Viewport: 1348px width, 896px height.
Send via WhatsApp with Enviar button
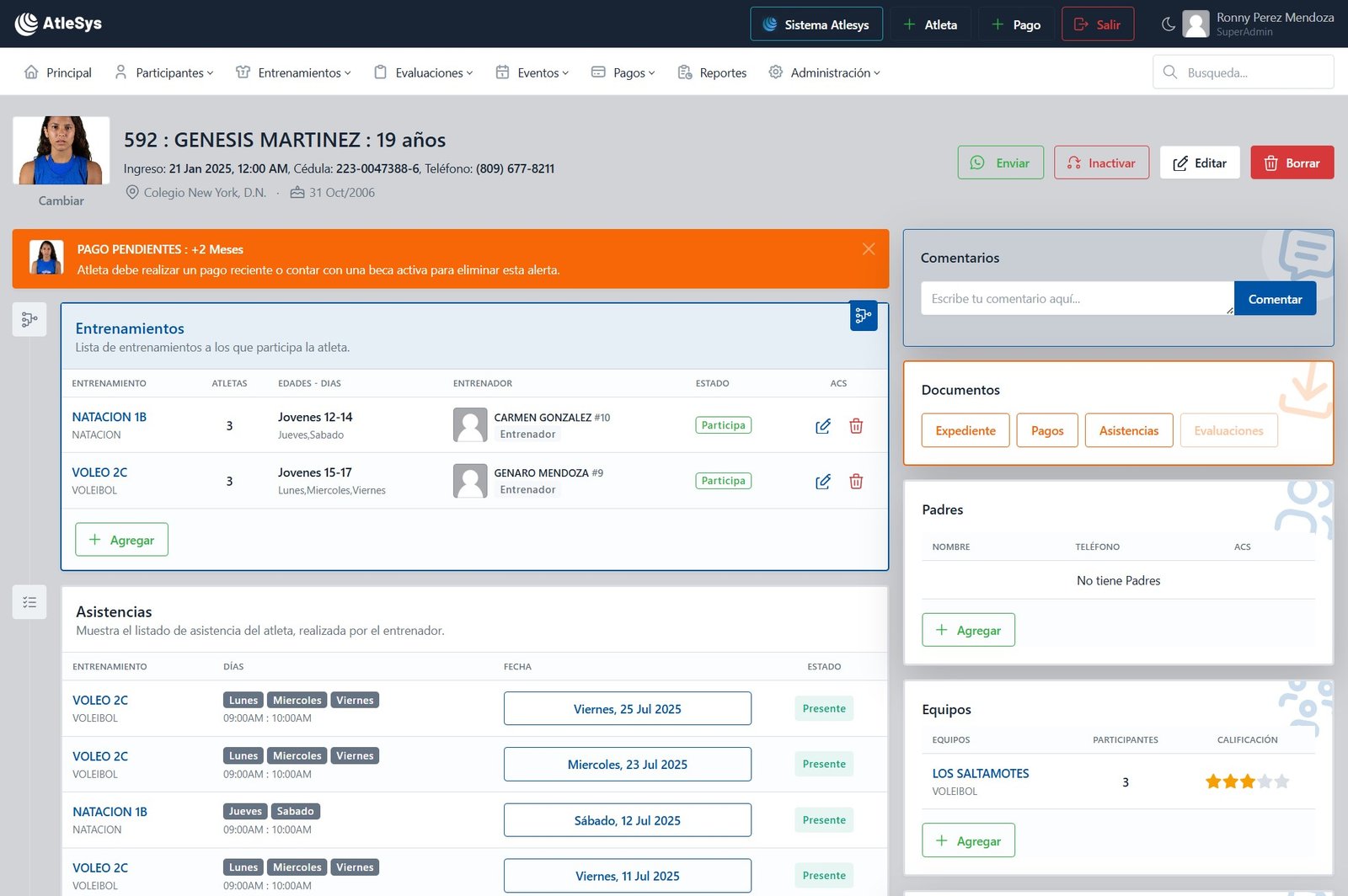click(x=1000, y=163)
